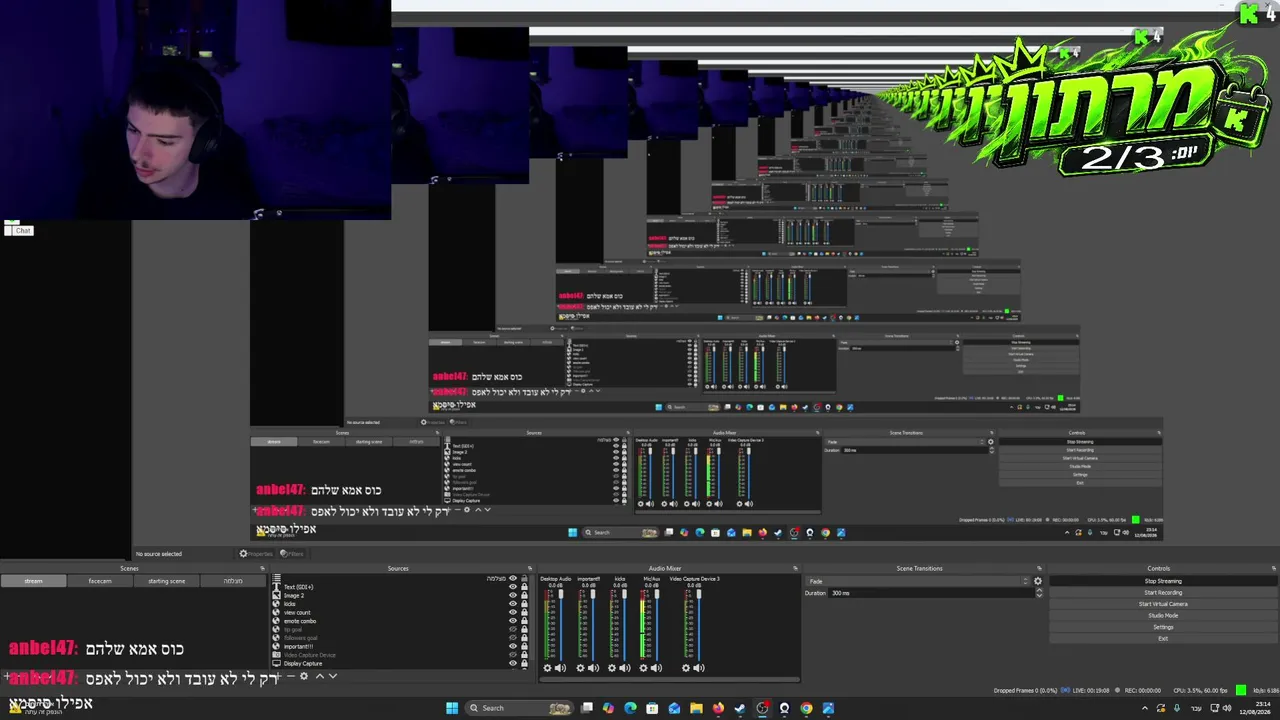Undock the Scene Transitions panel
This screenshot has width=1280, height=720.
[1040, 569]
